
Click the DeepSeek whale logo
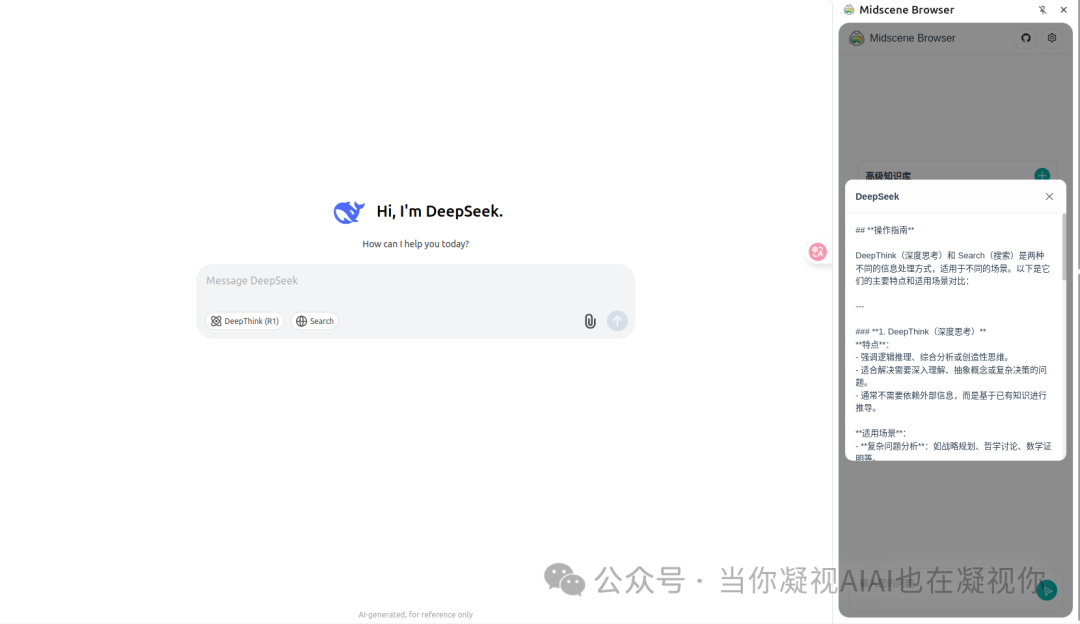(349, 211)
